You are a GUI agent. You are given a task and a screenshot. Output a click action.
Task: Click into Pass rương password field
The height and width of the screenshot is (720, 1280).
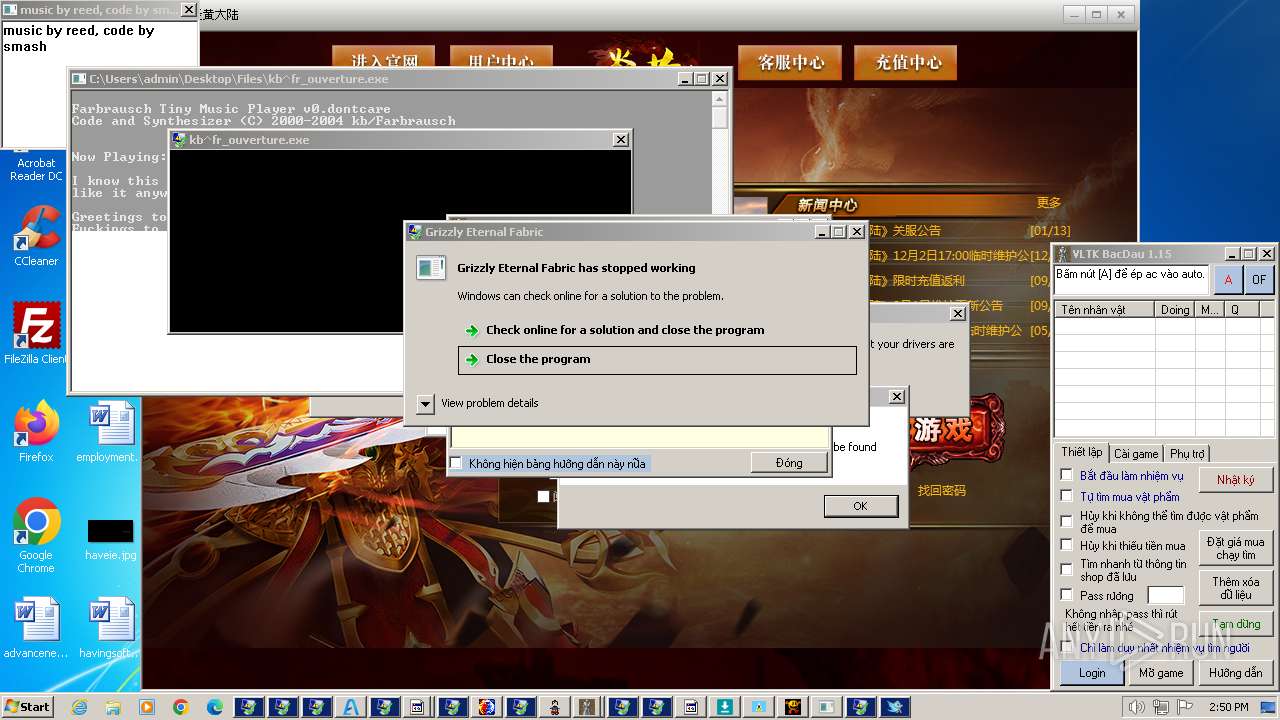[x=1166, y=595]
